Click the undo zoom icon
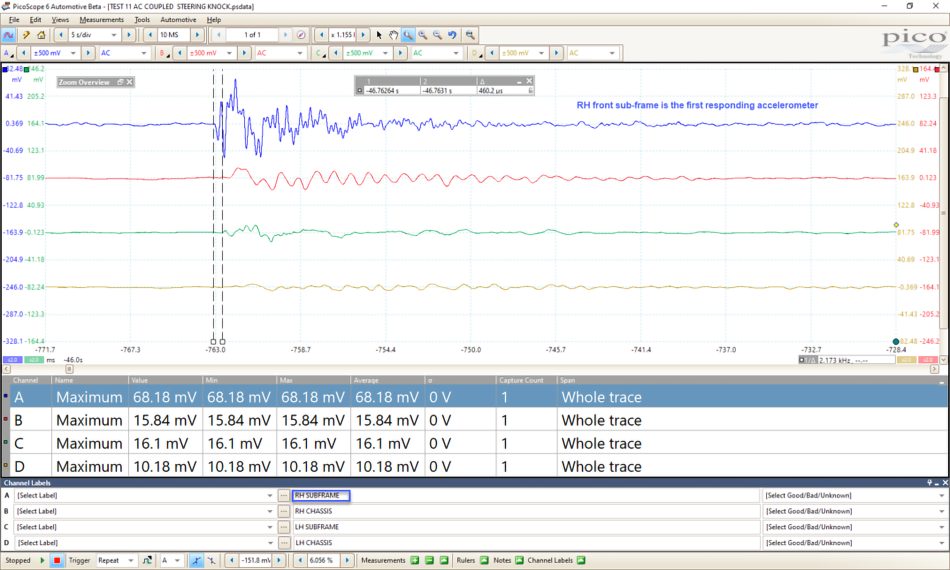Image resolution: width=950 pixels, height=570 pixels. pos(452,35)
